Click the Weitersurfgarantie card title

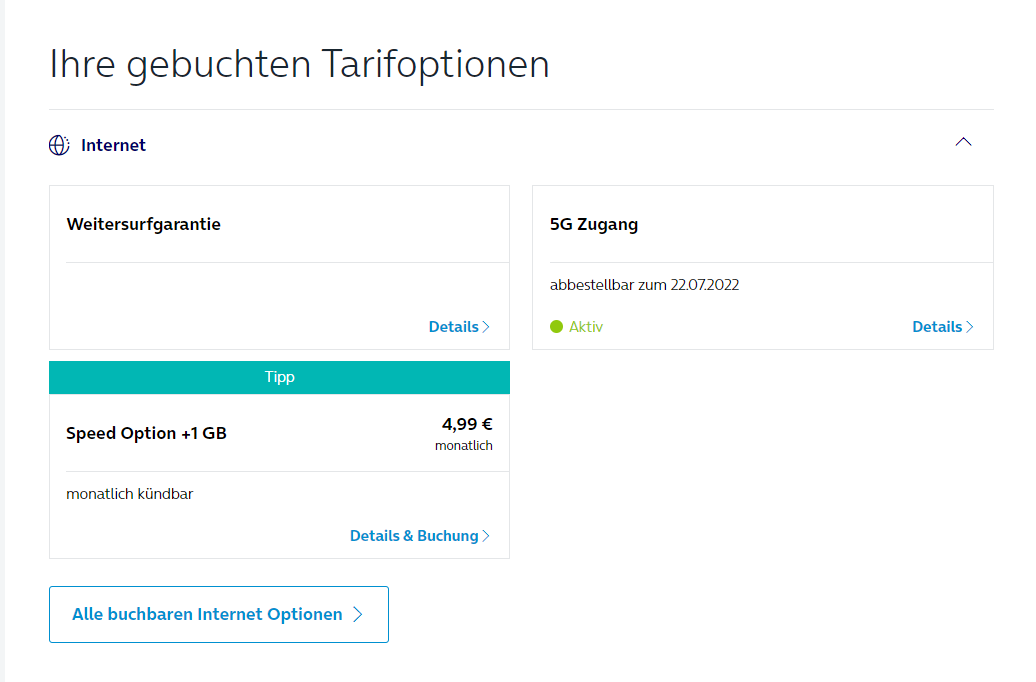click(143, 224)
